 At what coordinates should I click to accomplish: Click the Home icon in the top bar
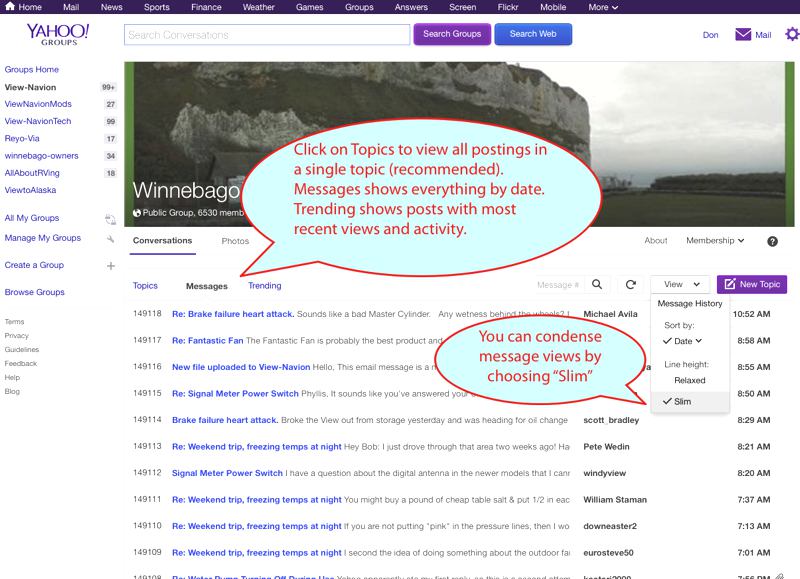(x=11, y=7)
